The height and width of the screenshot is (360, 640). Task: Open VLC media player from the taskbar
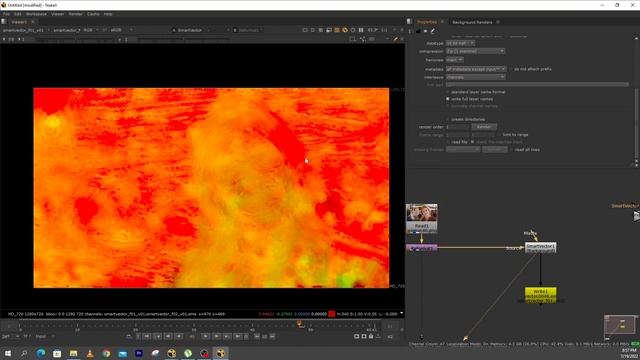coord(90,353)
